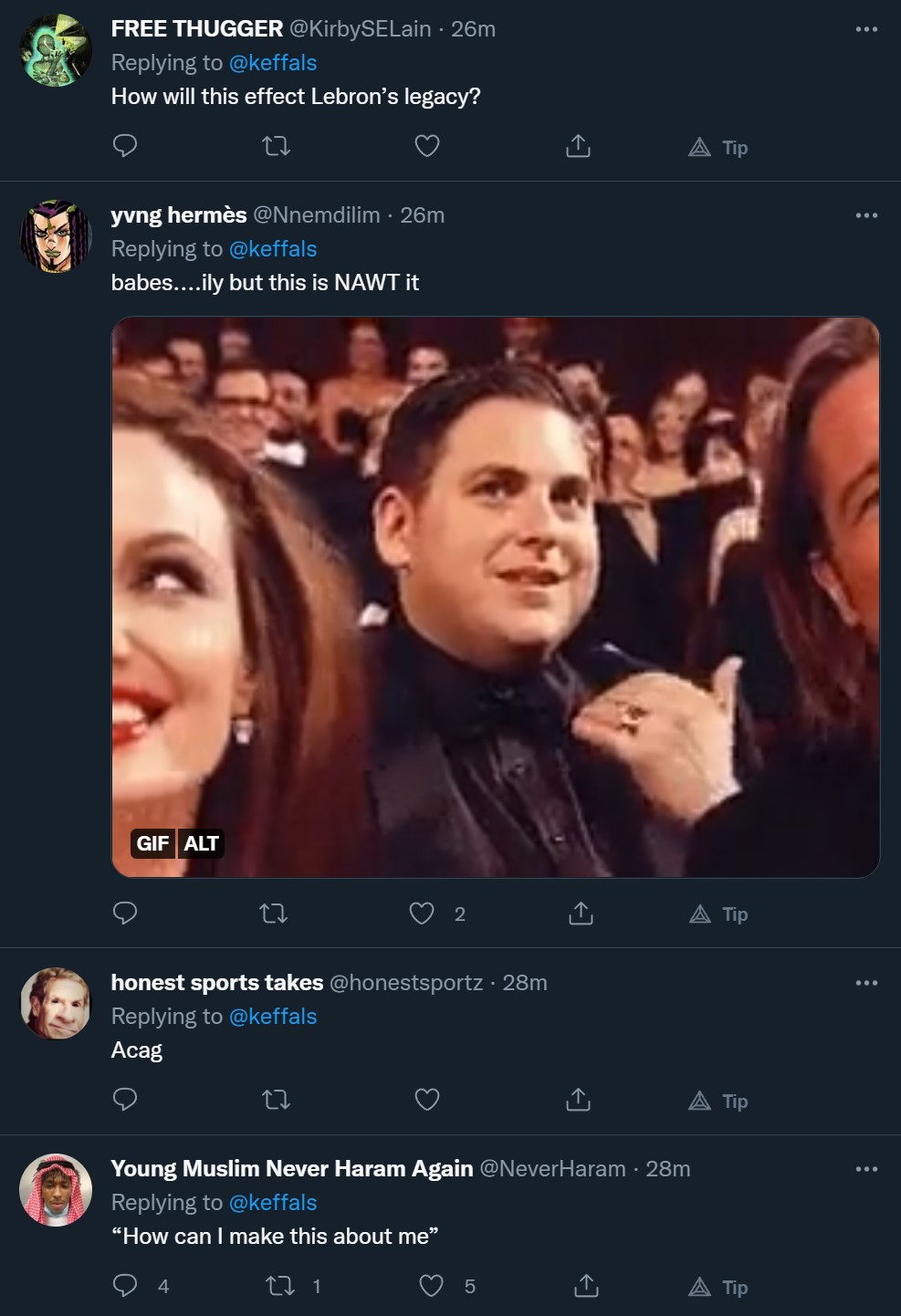Viewport: 901px width, 1316px height.
Task: Reply to FREE THUGGER's tweet
Action: point(125,146)
